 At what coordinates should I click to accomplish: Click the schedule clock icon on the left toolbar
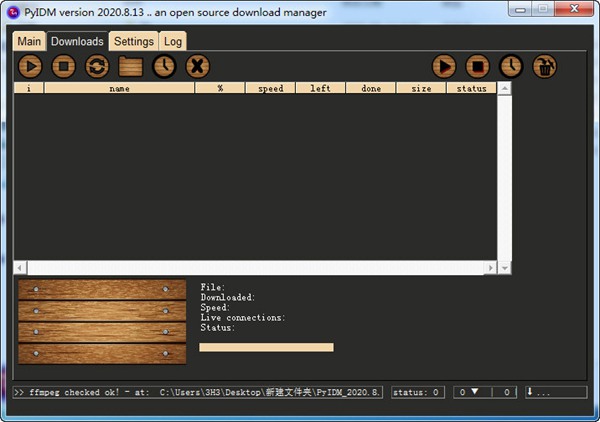coord(164,67)
